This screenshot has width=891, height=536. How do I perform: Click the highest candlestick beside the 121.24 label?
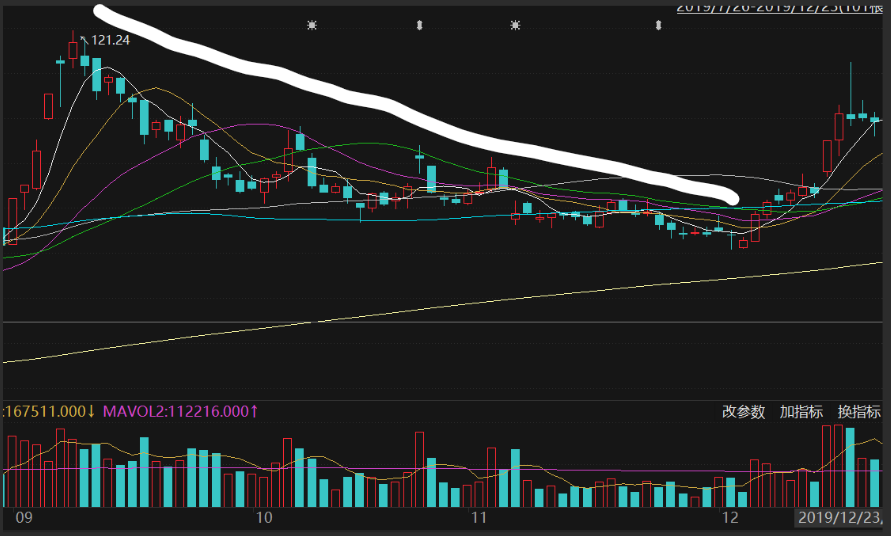point(73,49)
